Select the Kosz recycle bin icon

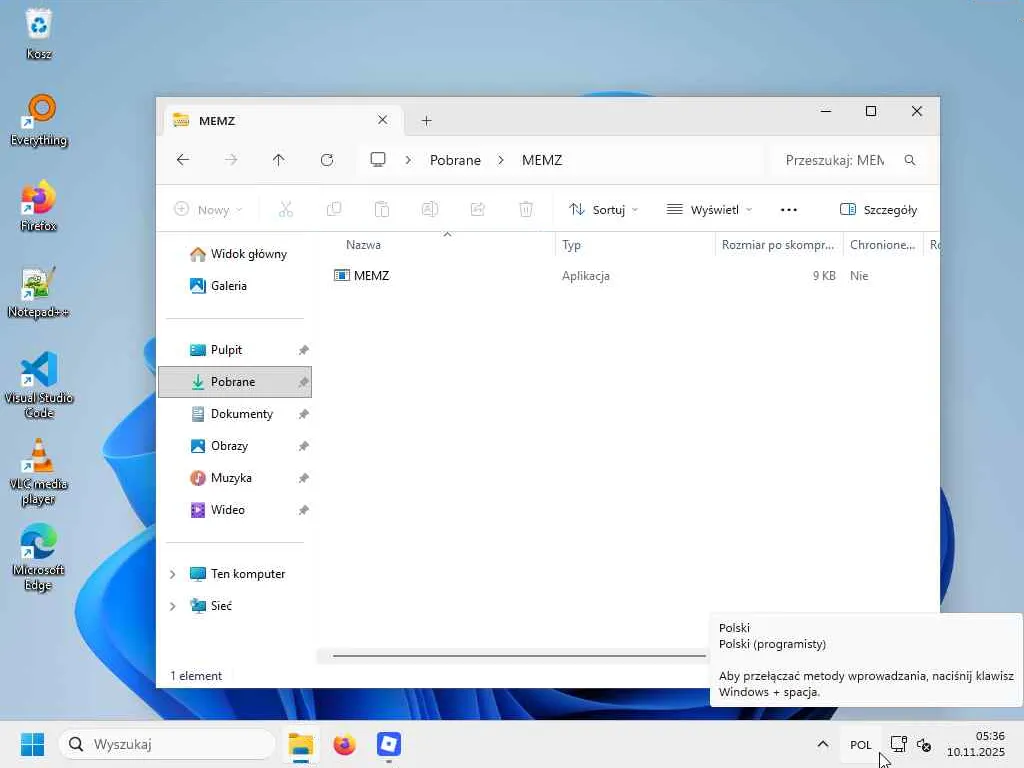point(39,34)
